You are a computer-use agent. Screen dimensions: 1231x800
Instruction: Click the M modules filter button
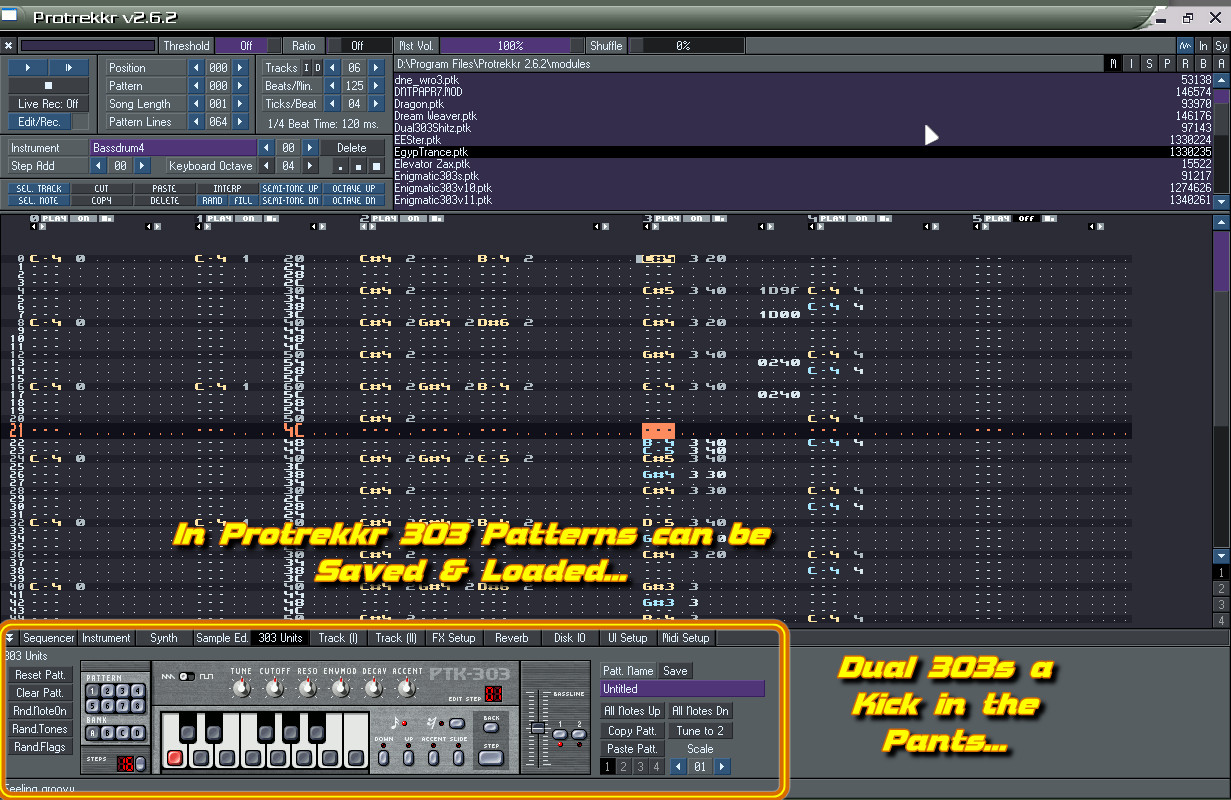(x=1114, y=64)
